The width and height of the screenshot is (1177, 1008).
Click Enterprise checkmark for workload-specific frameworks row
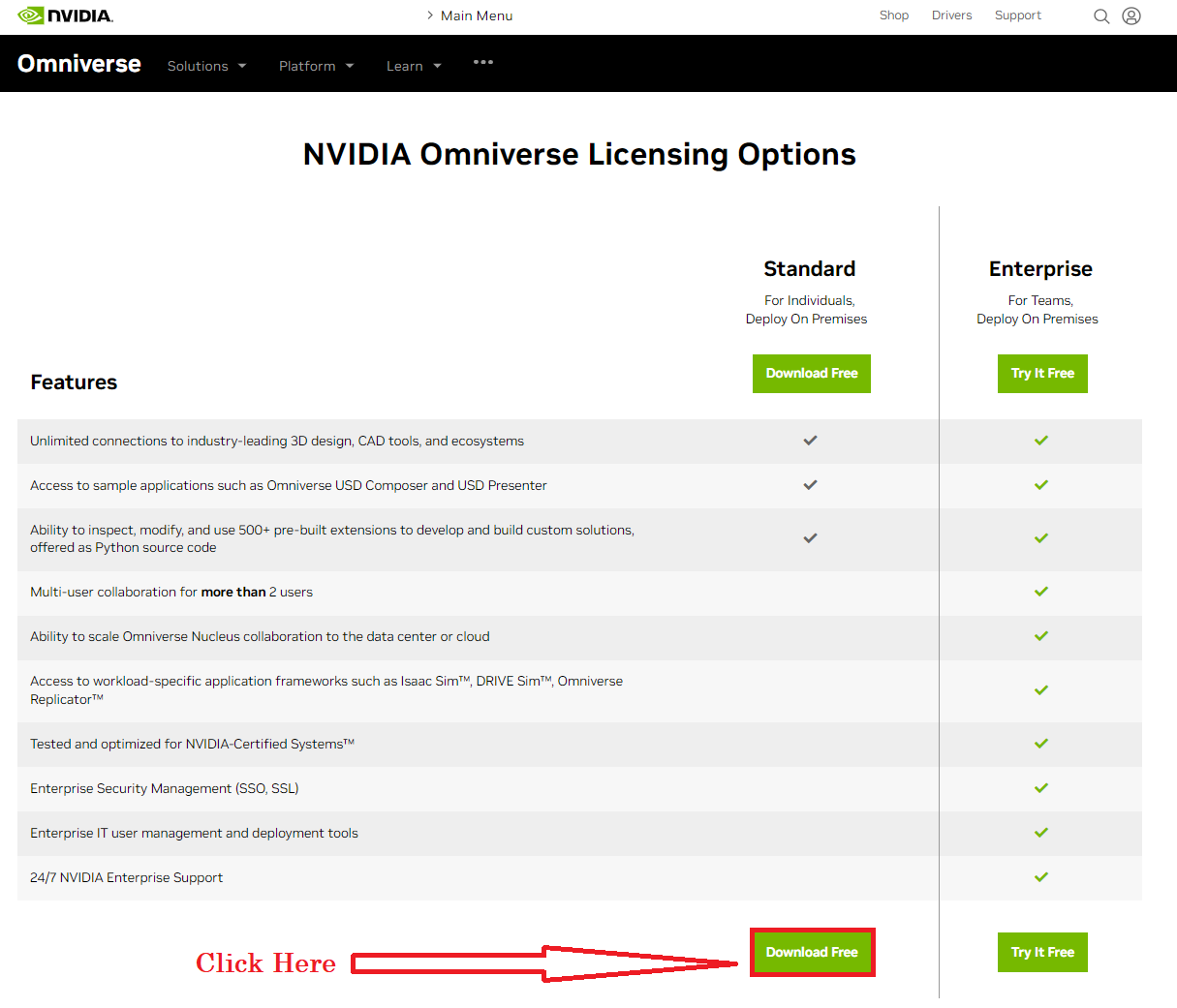(x=1041, y=690)
